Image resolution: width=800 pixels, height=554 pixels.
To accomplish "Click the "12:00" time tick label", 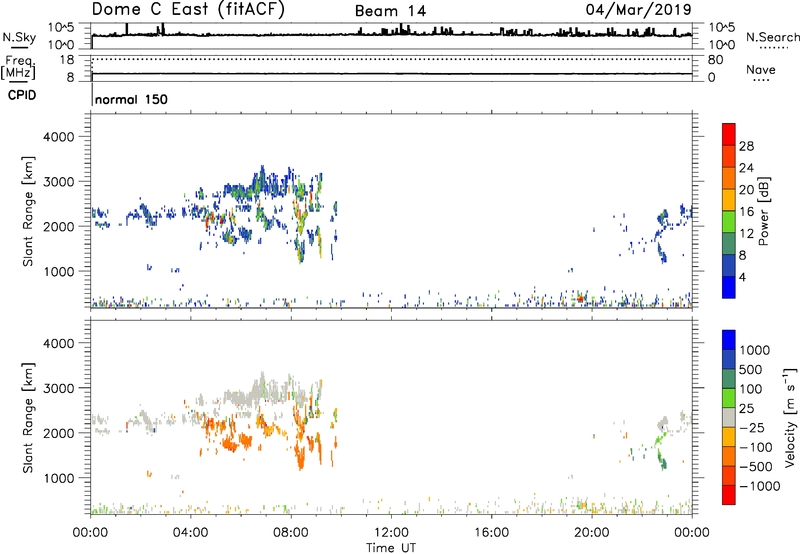I will [x=391, y=533].
